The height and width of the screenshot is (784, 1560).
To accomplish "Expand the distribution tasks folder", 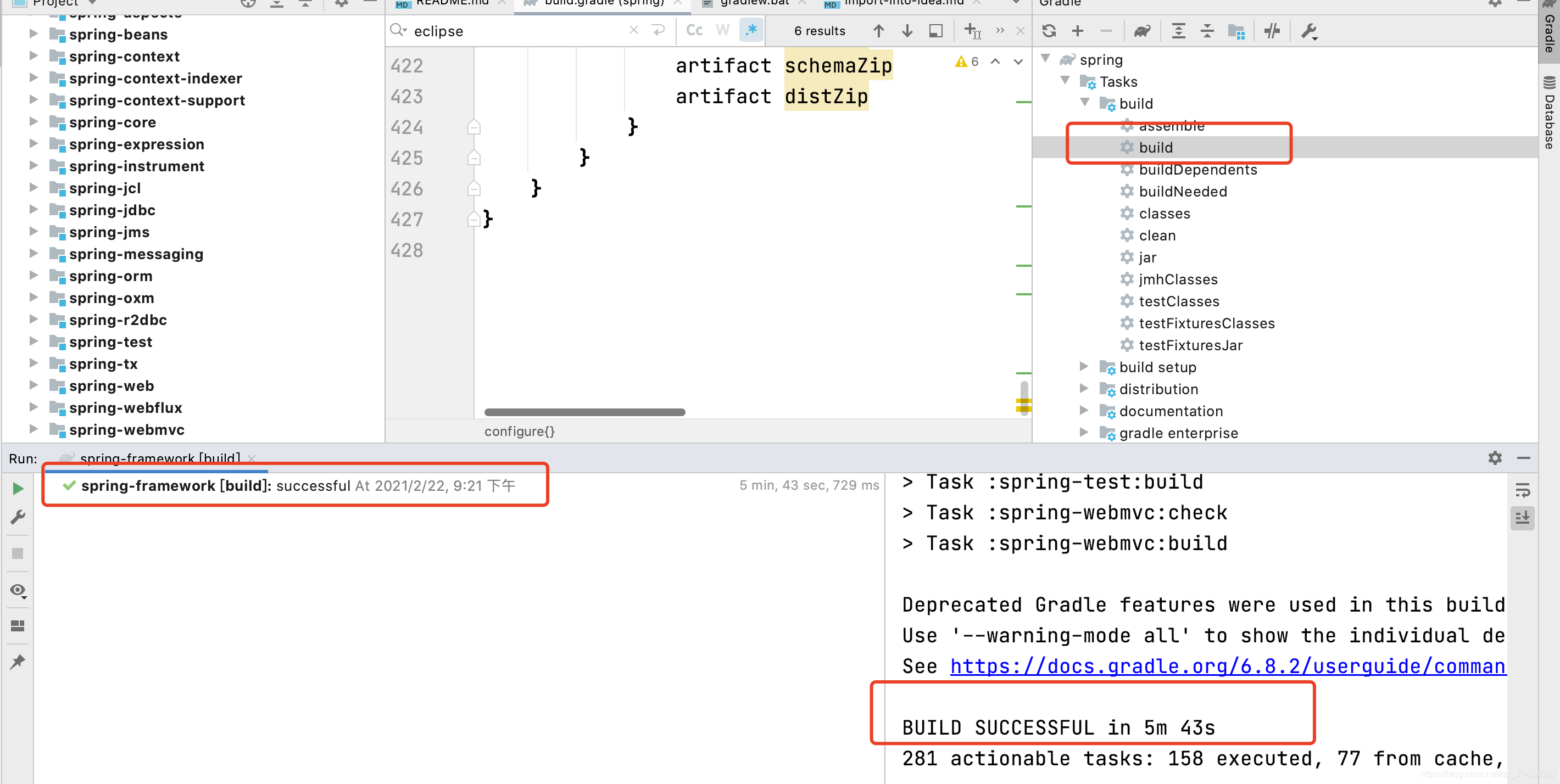I will tap(1084, 389).
